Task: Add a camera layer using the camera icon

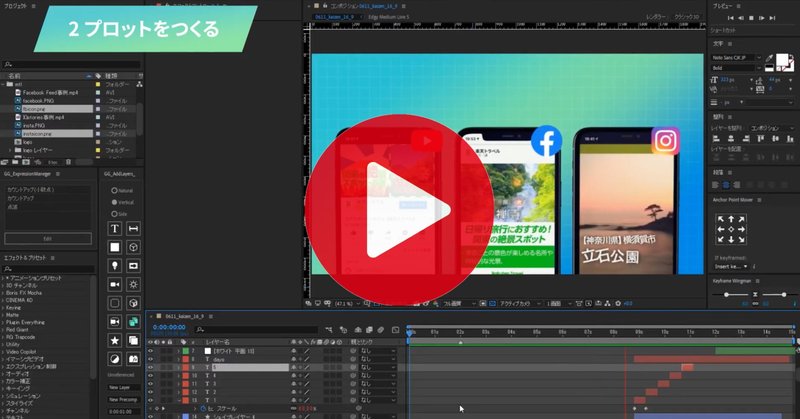Action: tap(115, 284)
